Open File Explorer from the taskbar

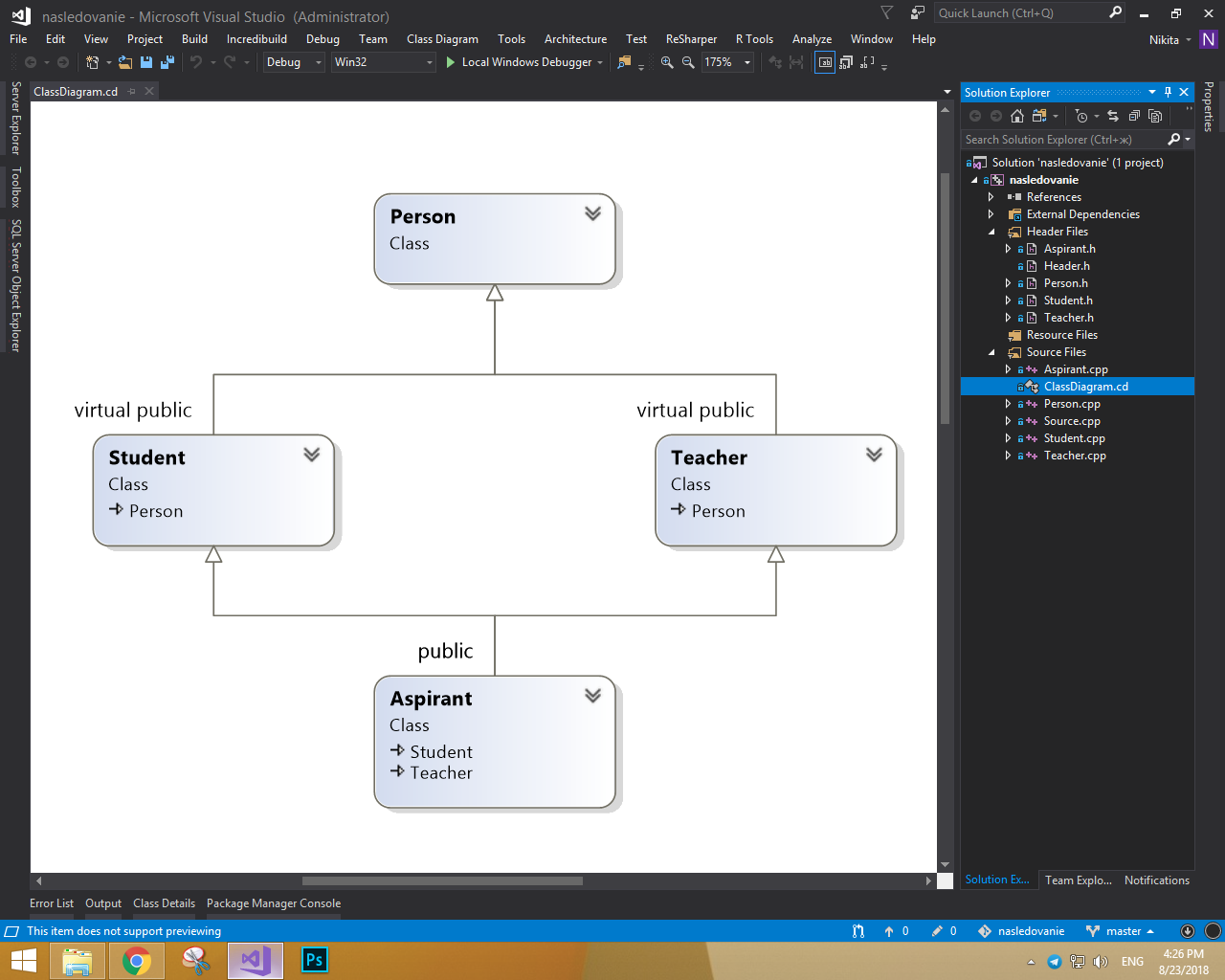[78, 961]
